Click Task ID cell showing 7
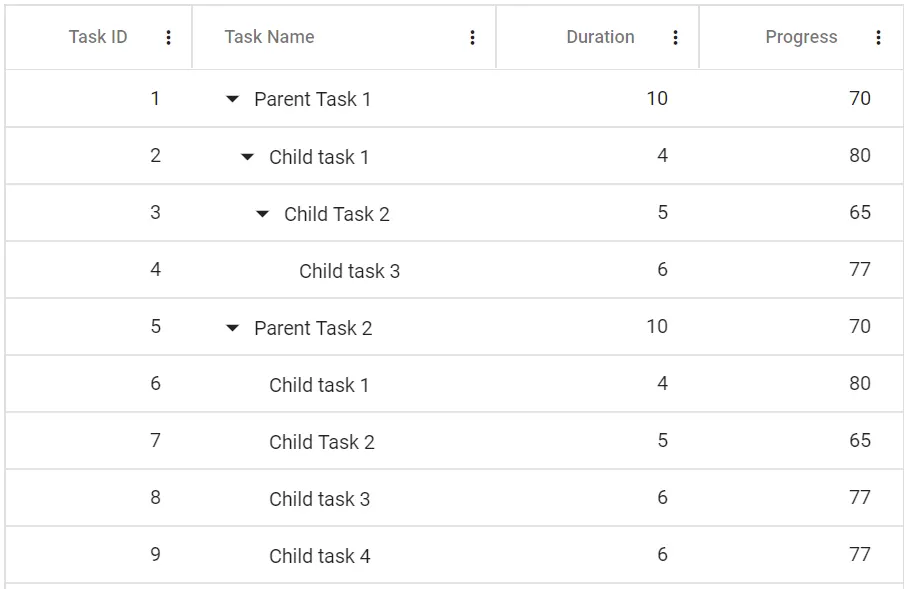Screen dimensions: 910x589 pyautogui.click(x=153, y=441)
